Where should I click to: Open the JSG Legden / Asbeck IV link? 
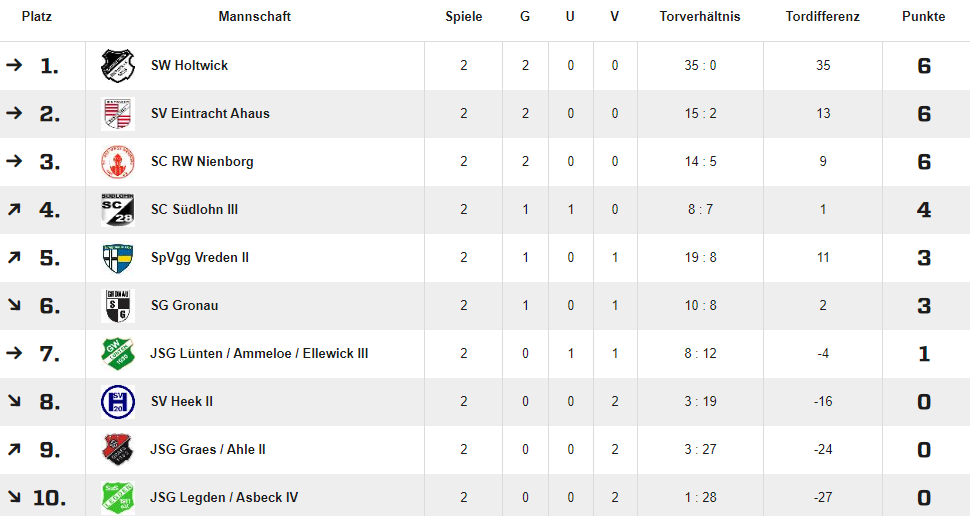click(x=225, y=497)
